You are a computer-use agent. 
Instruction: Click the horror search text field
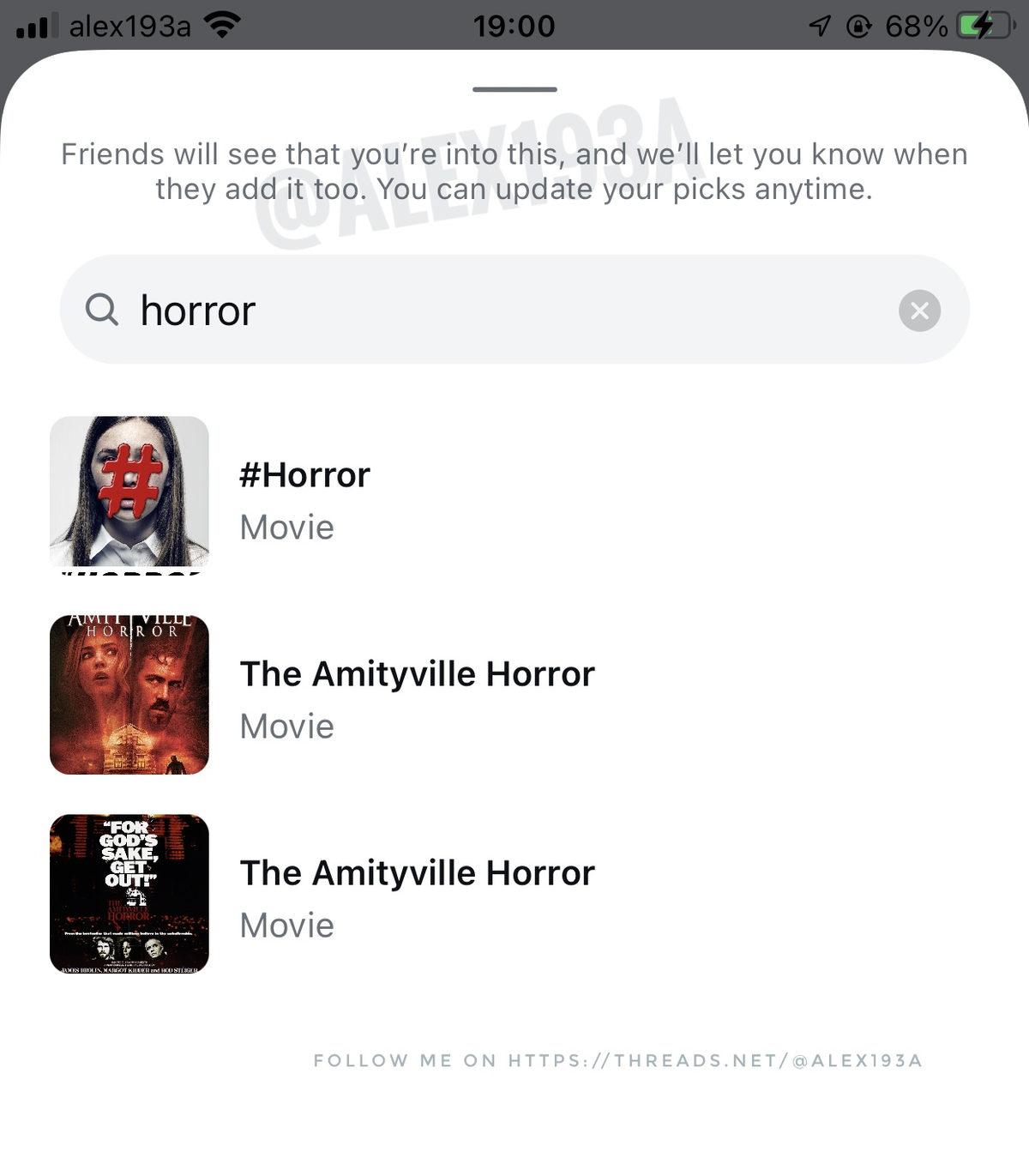514,309
